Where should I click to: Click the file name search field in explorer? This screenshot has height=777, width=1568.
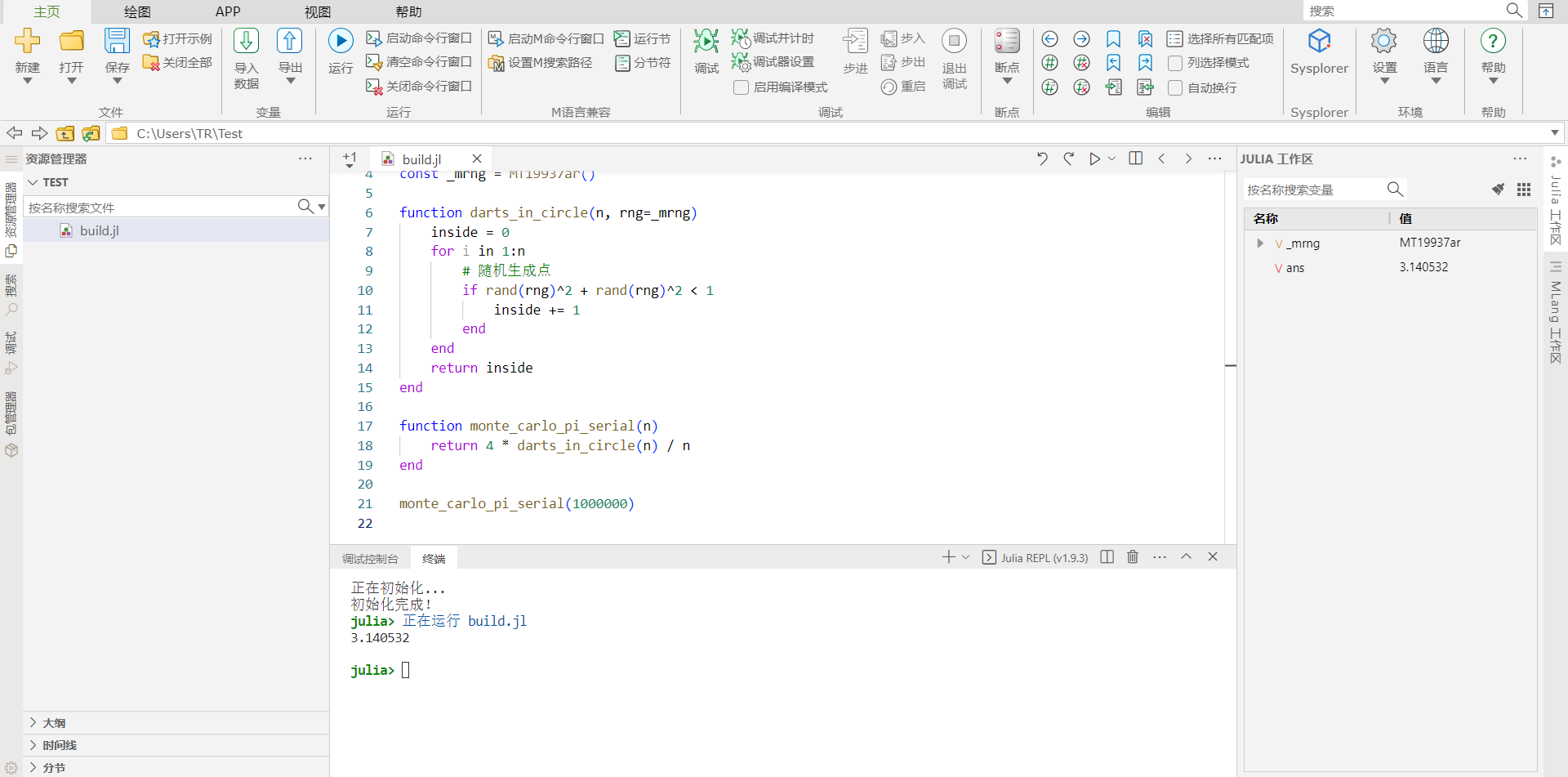159,208
